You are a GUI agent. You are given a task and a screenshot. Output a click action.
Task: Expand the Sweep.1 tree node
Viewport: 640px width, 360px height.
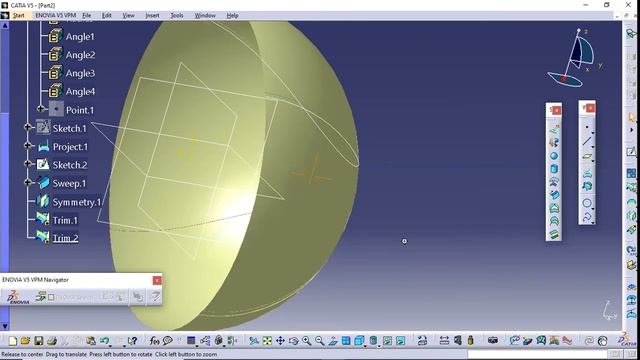click(27, 182)
